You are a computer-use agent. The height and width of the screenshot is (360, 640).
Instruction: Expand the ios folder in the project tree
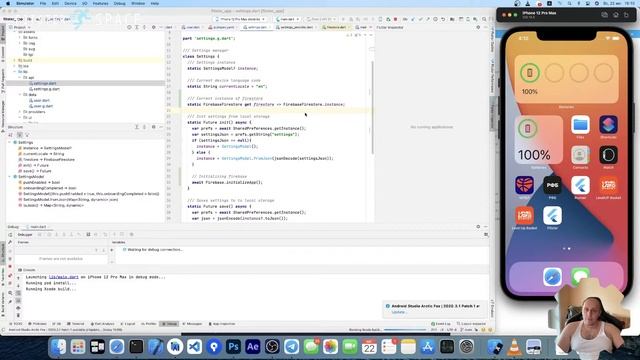(x=15, y=66)
